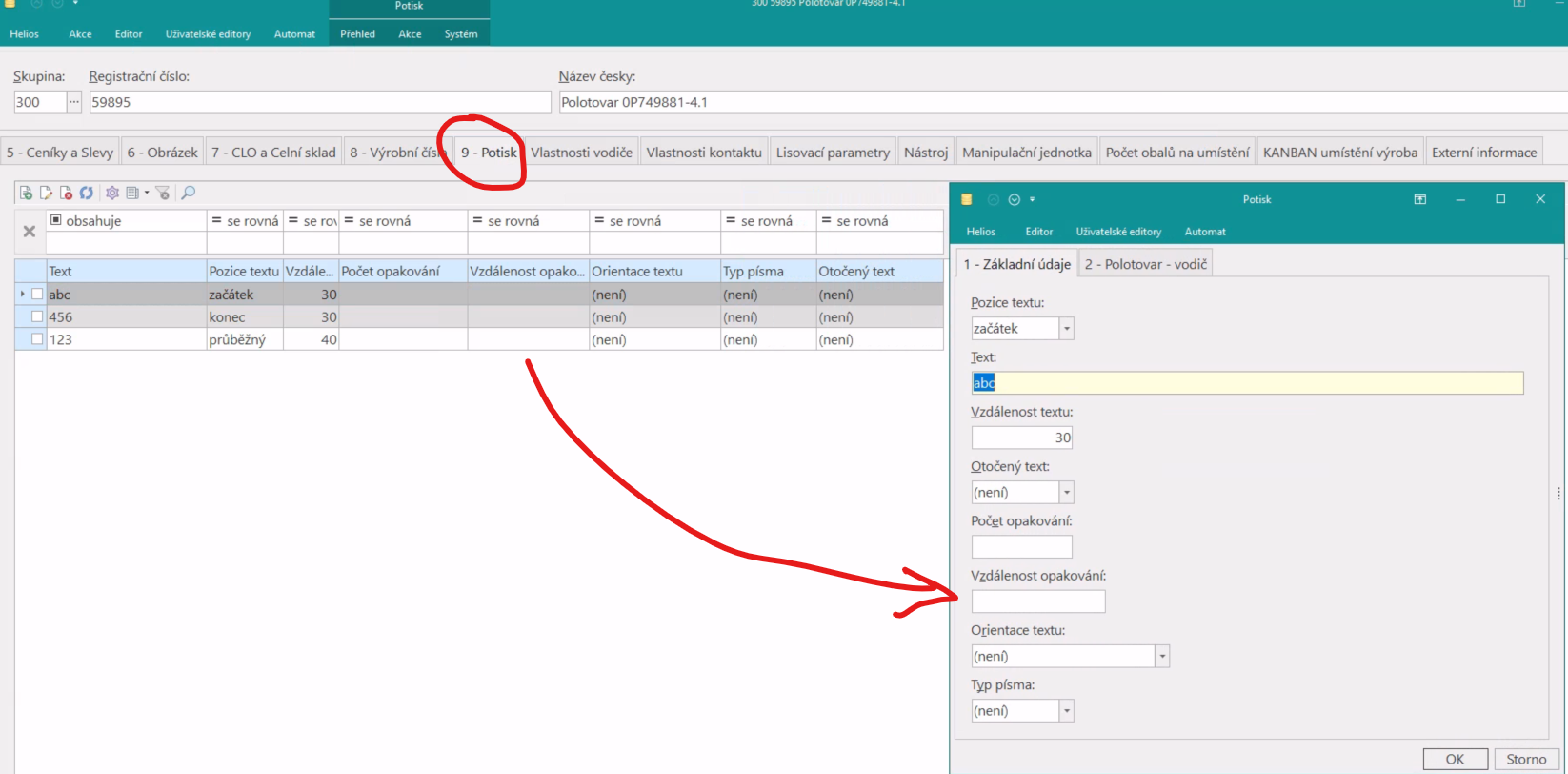Click the X to clear filter row

point(30,232)
